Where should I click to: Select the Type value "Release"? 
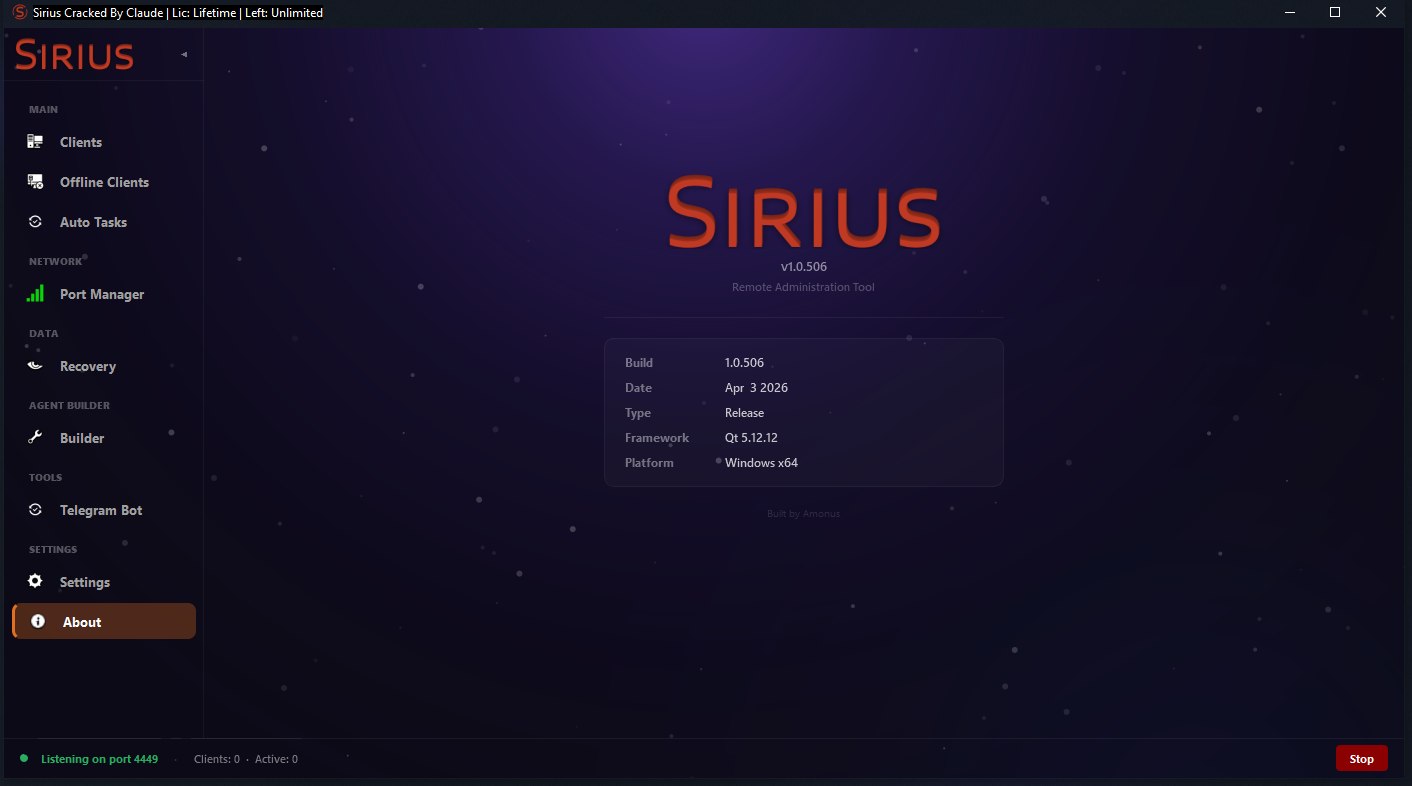(x=744, y=413)
